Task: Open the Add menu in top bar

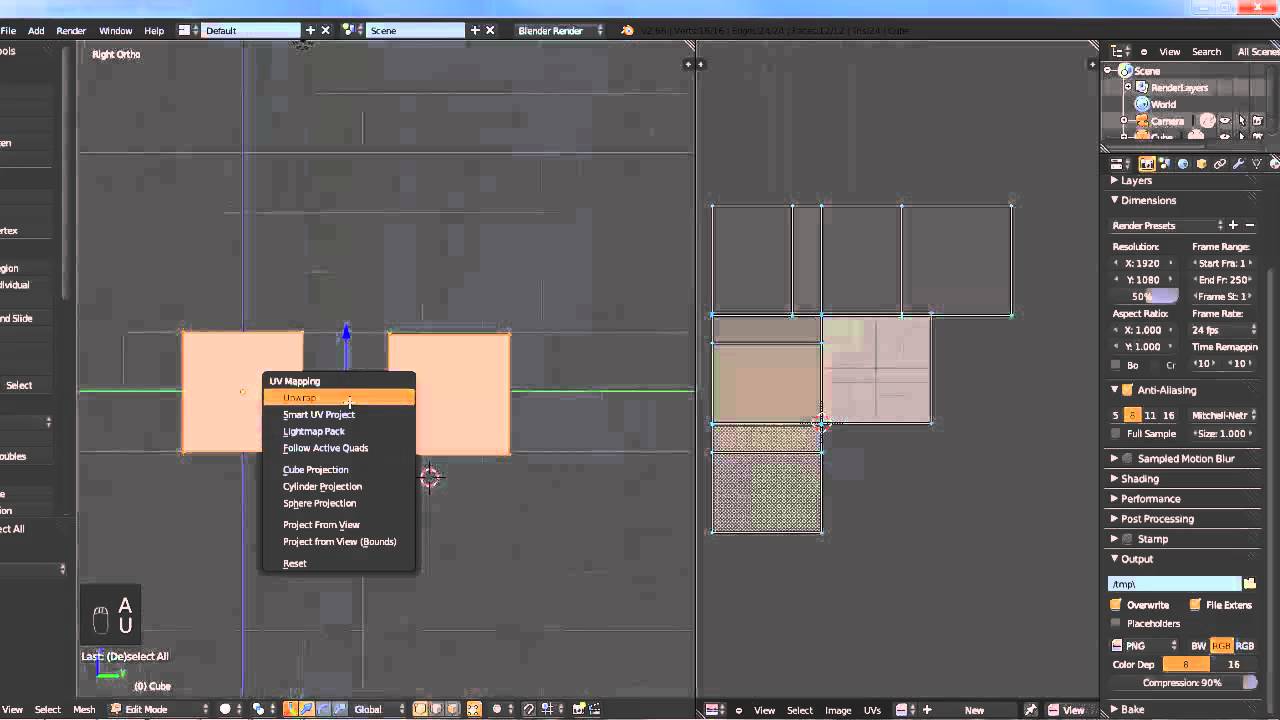Action: coord(36,31)
